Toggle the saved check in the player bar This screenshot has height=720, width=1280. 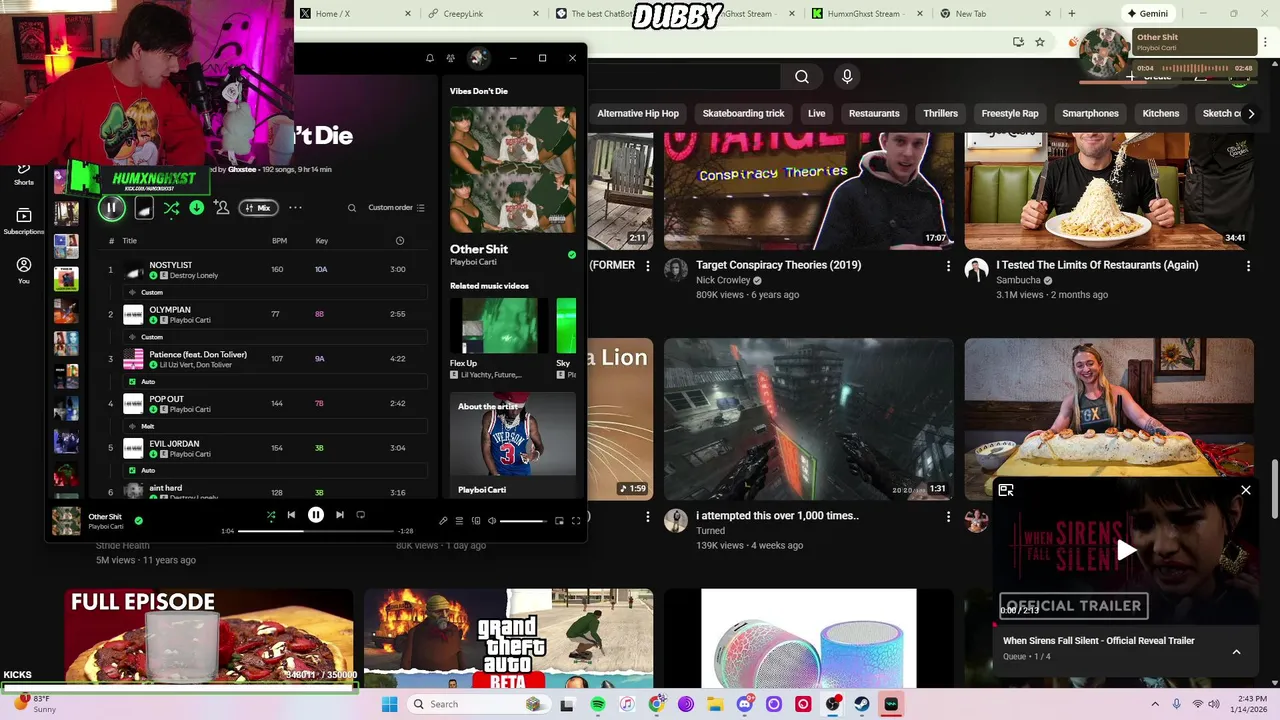point(139,520)
